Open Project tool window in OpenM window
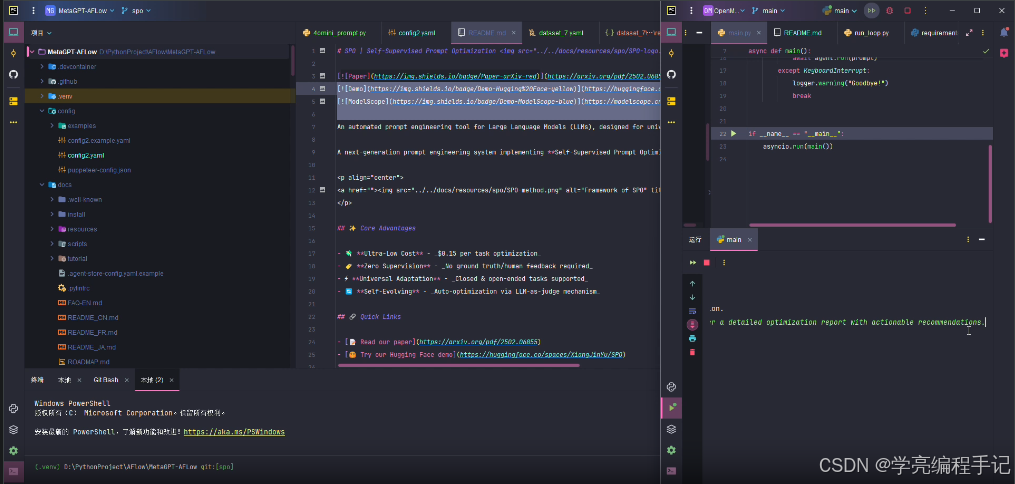Image resolution: width=1015 pixels, height=484 pixels. click(x=671, y=32)
